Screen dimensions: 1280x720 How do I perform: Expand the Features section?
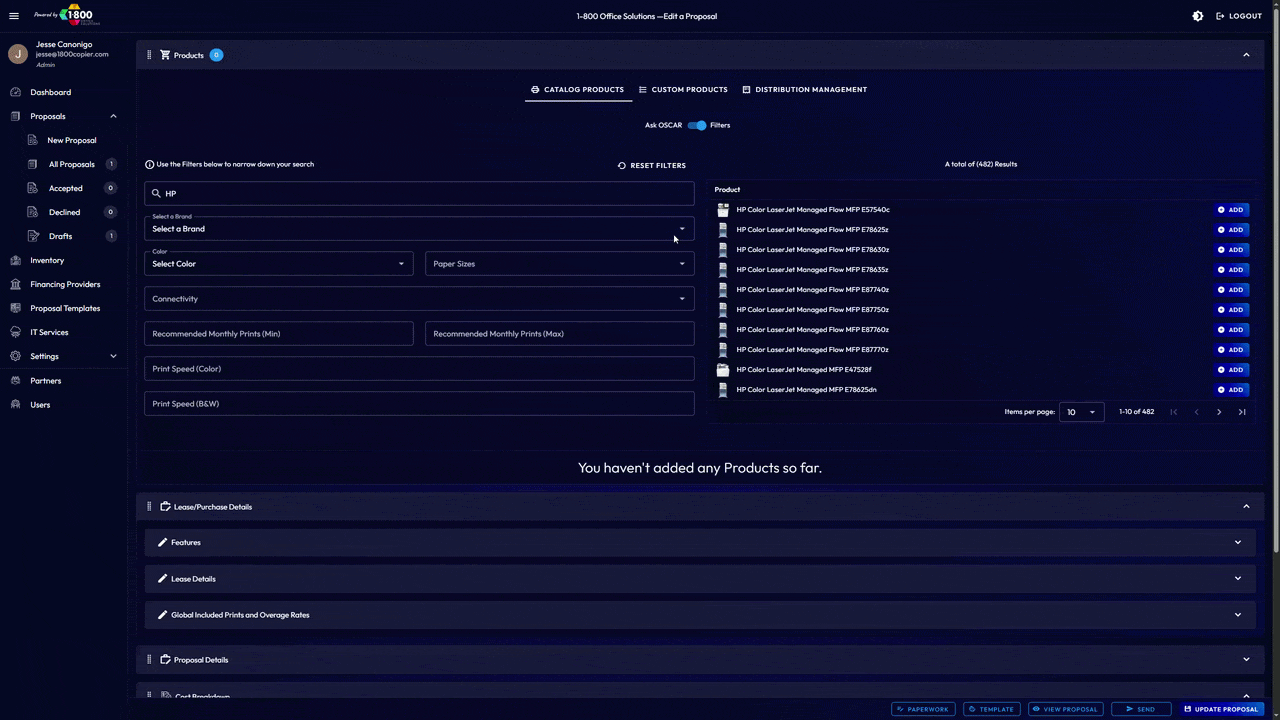[700, 542]
